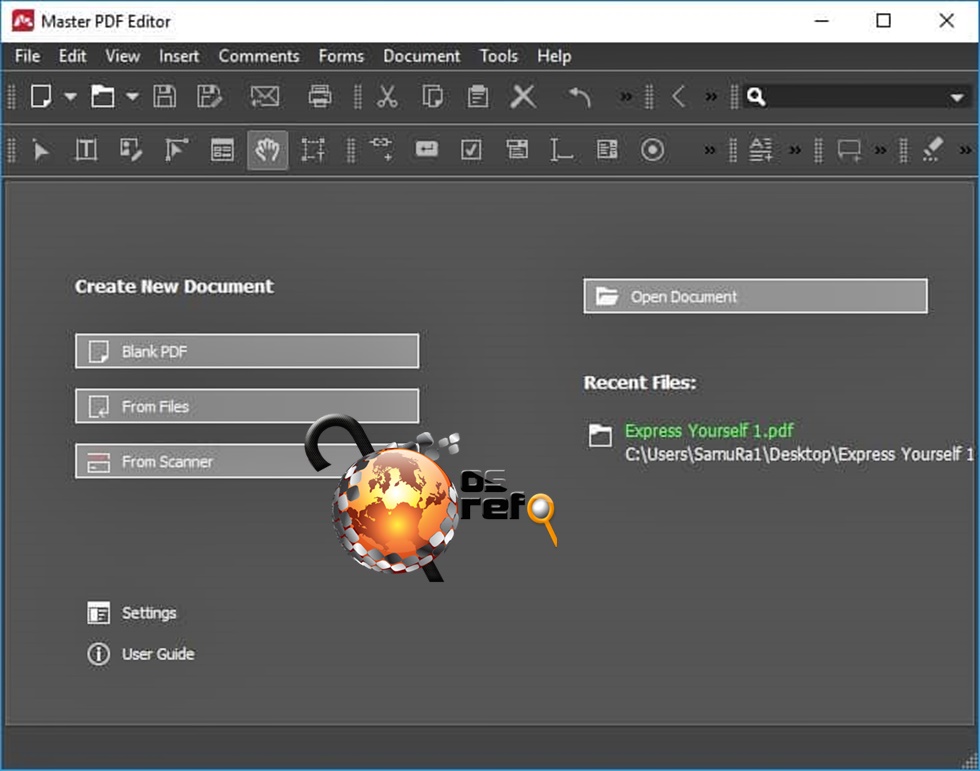Insert a form push button icon
The image size is (980, 771).
tap(426, 149)
